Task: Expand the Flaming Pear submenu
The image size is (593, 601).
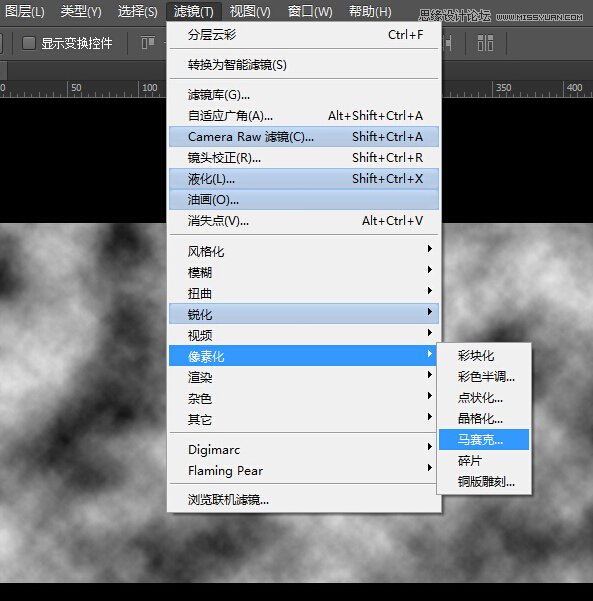Action: pyautogui.click(x=304, y=471)
